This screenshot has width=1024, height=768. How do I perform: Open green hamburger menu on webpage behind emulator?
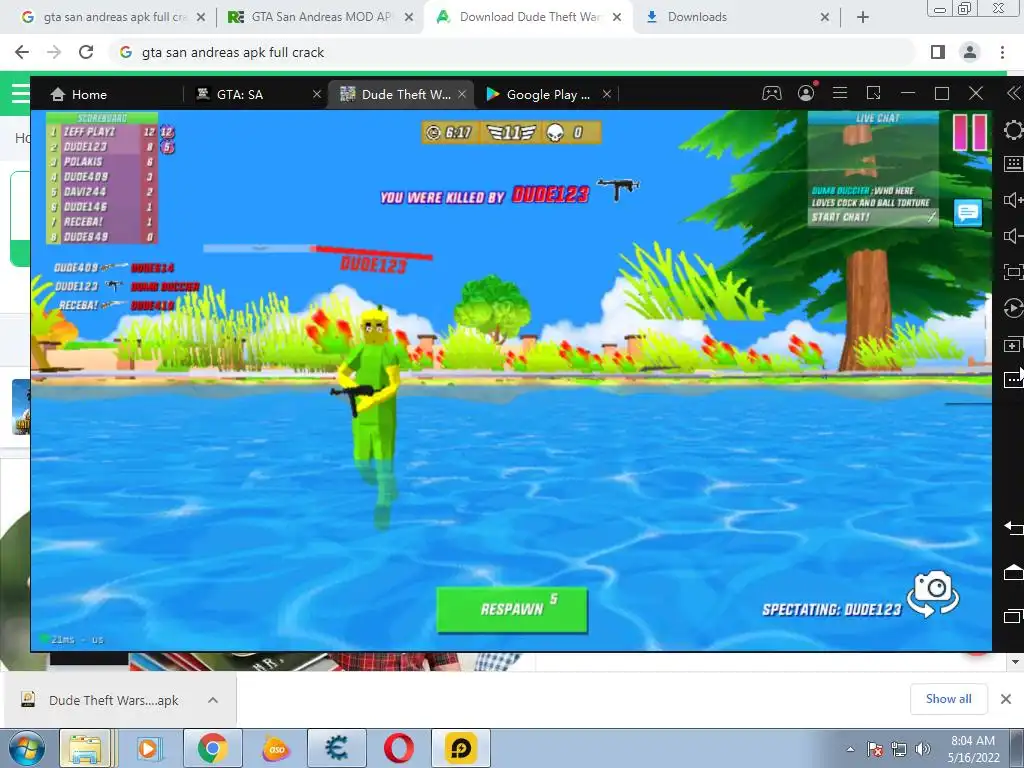point(20,93)
